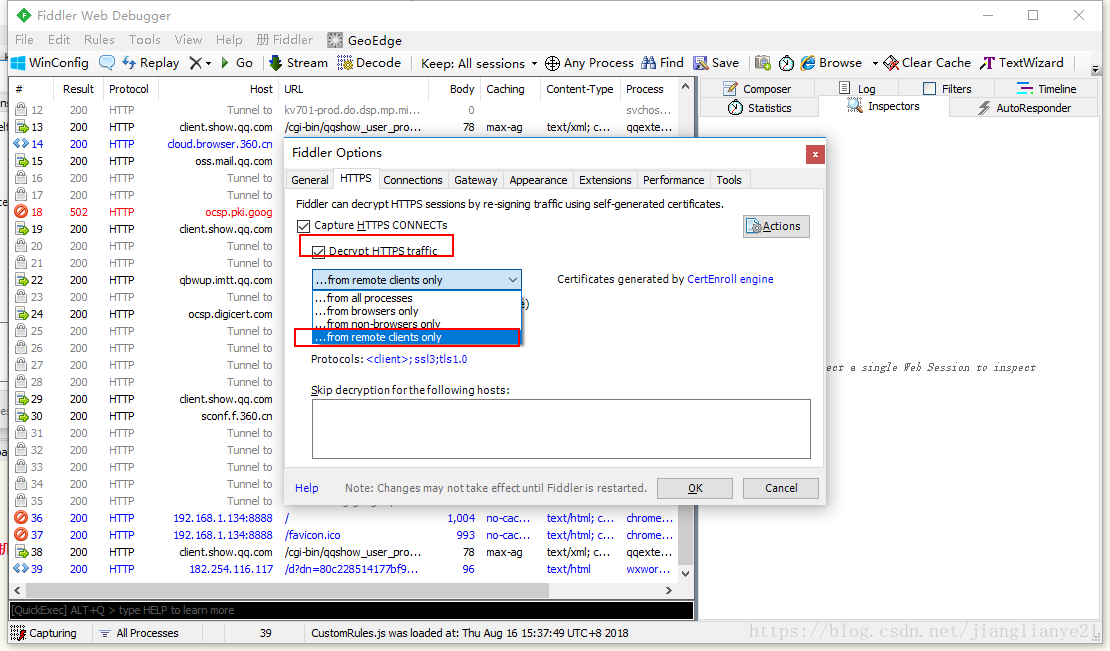Open the Connections options tab
The width and height of the screenshot is (1110, 651).
[413, 180]
